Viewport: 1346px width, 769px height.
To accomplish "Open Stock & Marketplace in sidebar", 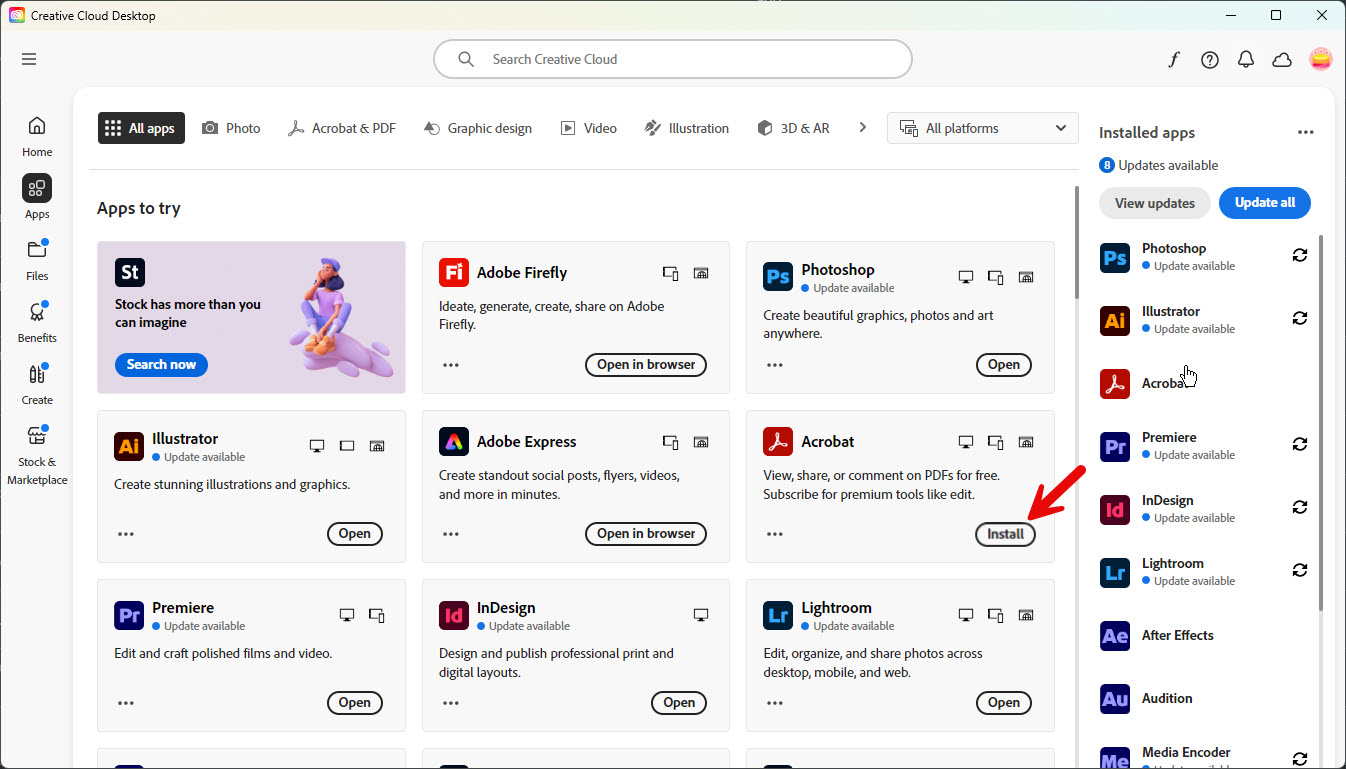I will [37, 455].
